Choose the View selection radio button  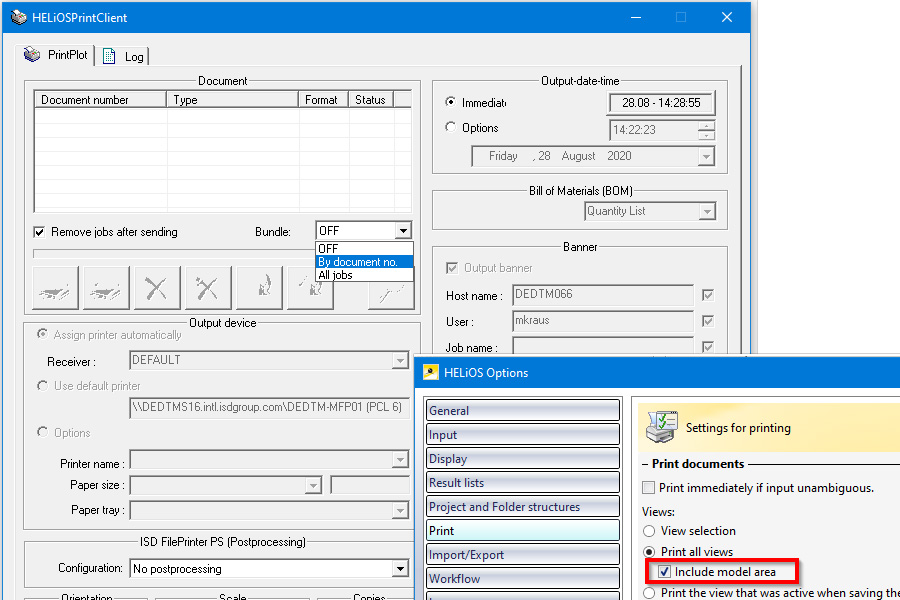pos(649,531)
